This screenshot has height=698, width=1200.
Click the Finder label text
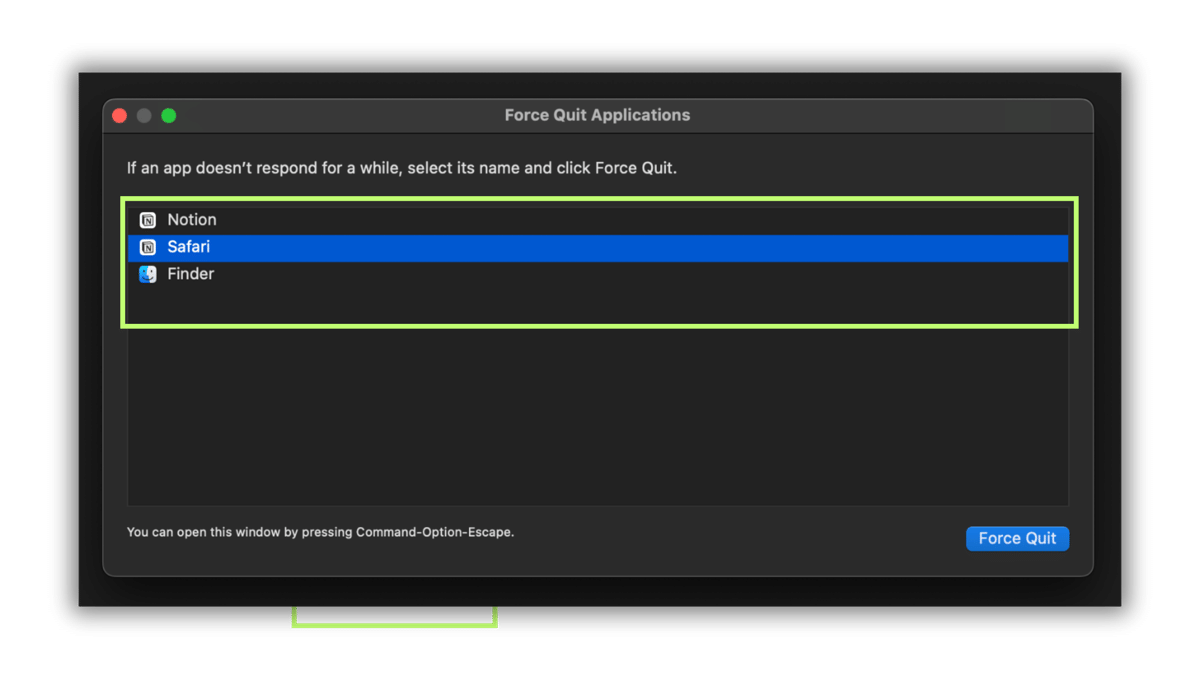pos(191,274)
